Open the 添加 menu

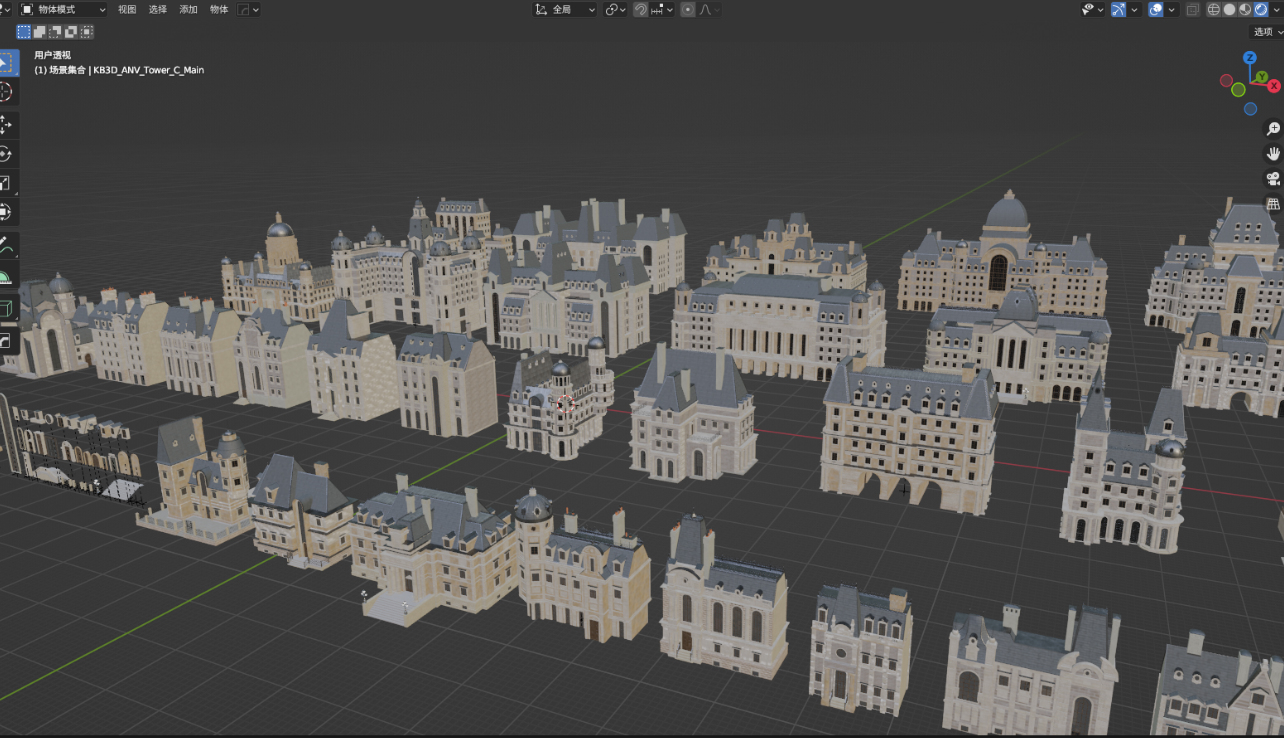click(x=188, y=9)
